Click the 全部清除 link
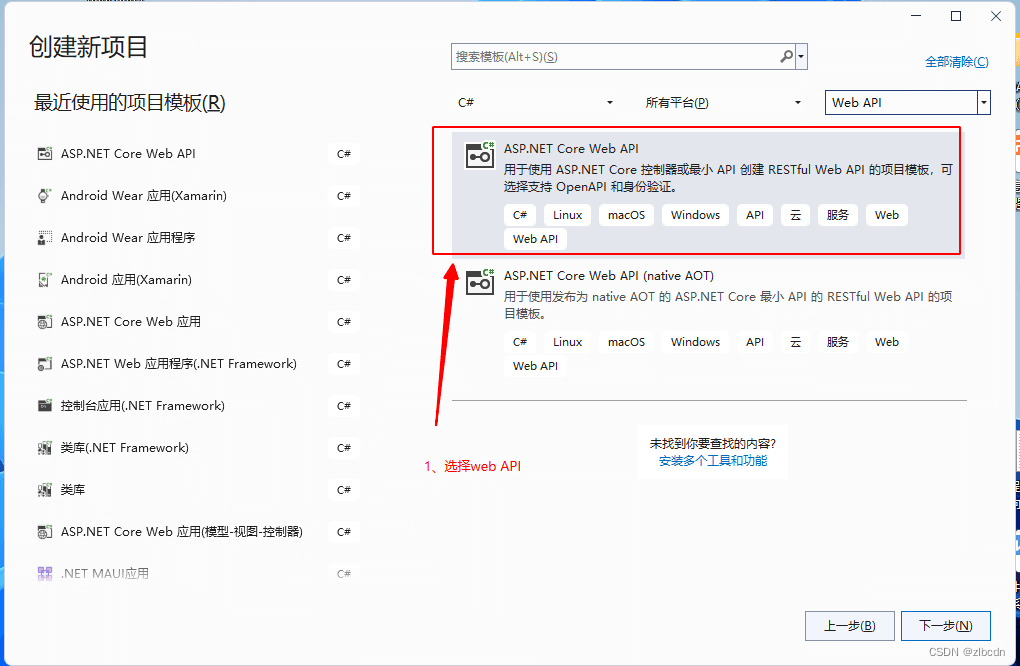This screenshot has width=1020, height=666. [956, 61]
